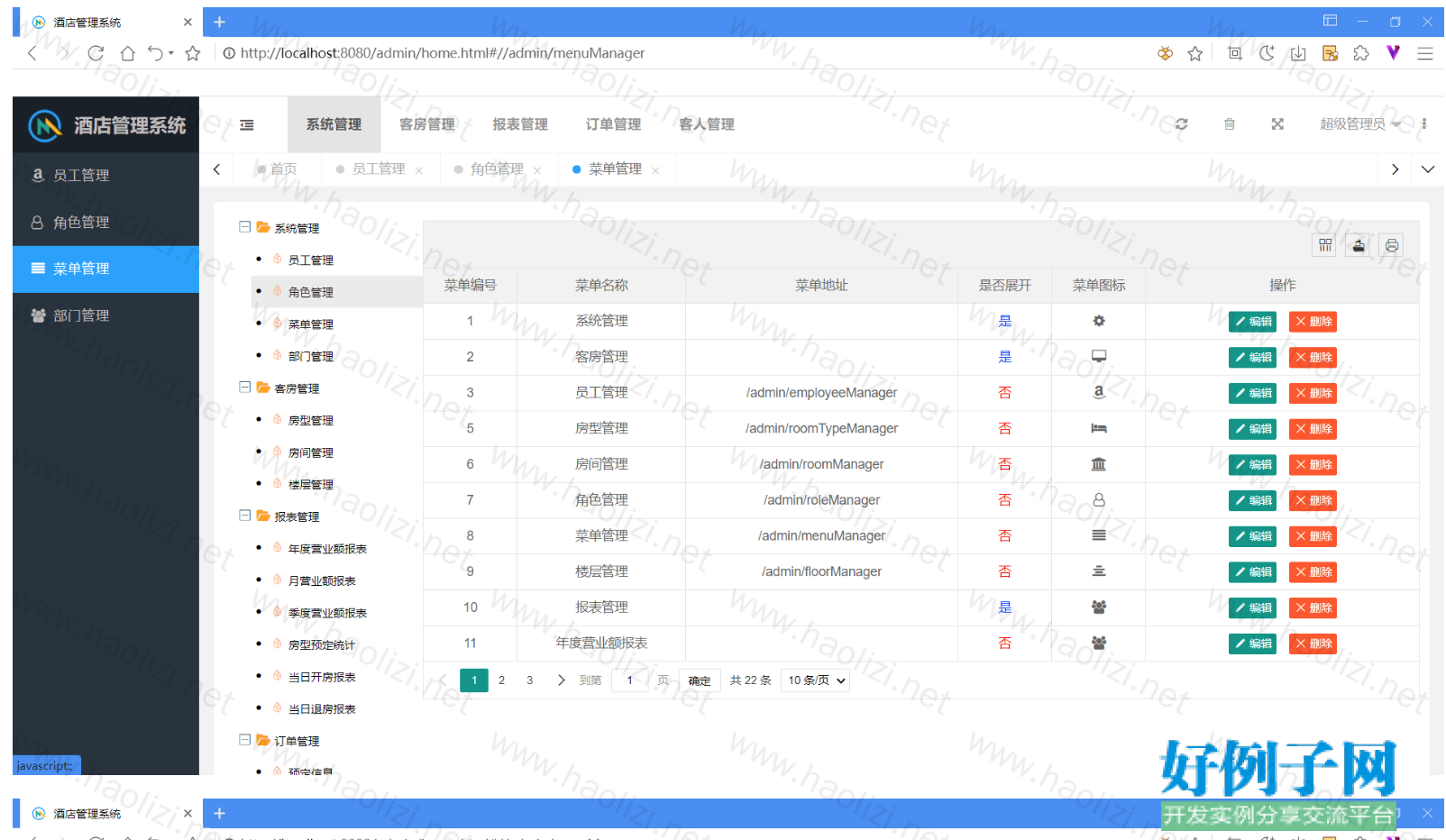
Task: Click the table export icon
Action: [x=1359, y=245]
